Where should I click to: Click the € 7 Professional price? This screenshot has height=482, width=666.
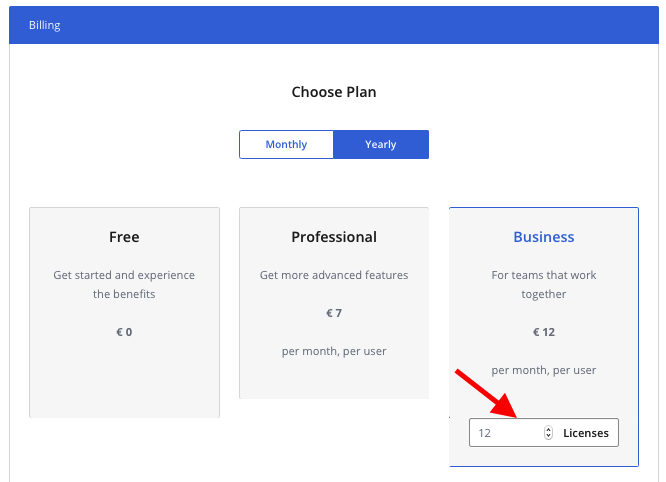pos(334,313)
